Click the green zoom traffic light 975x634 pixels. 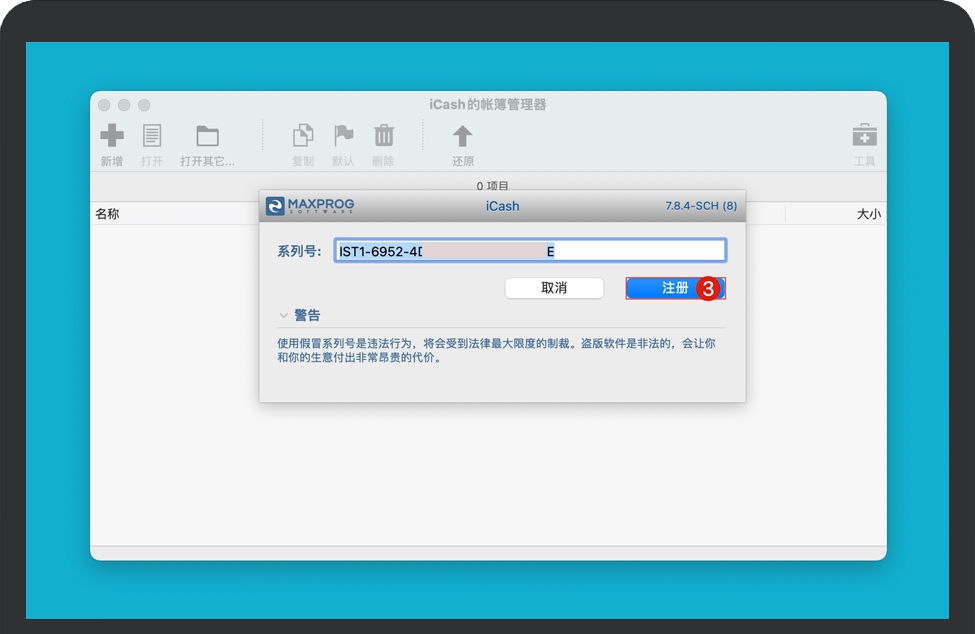pos(143,104)
